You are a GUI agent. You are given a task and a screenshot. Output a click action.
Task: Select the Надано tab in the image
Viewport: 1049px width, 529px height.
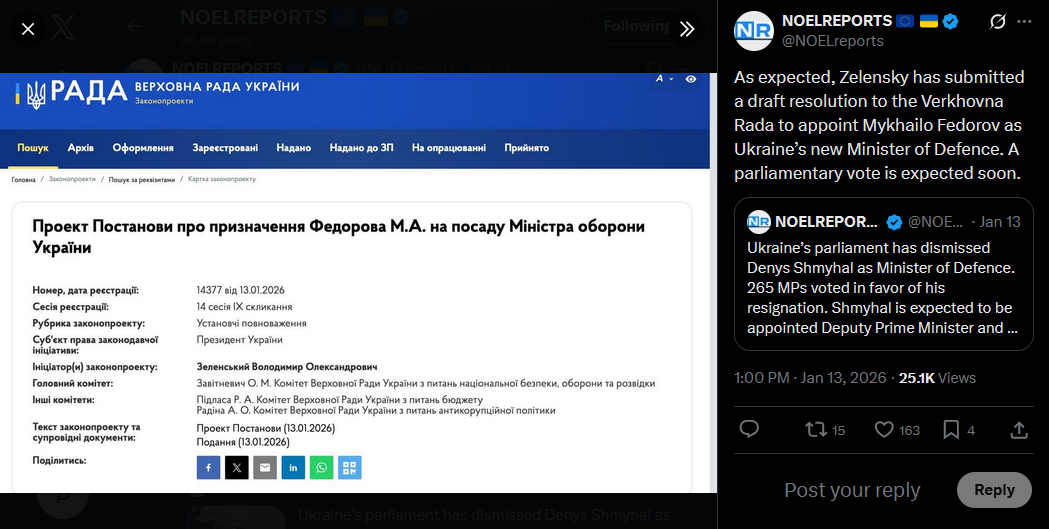pyautogui.click(x=294, y=148)
